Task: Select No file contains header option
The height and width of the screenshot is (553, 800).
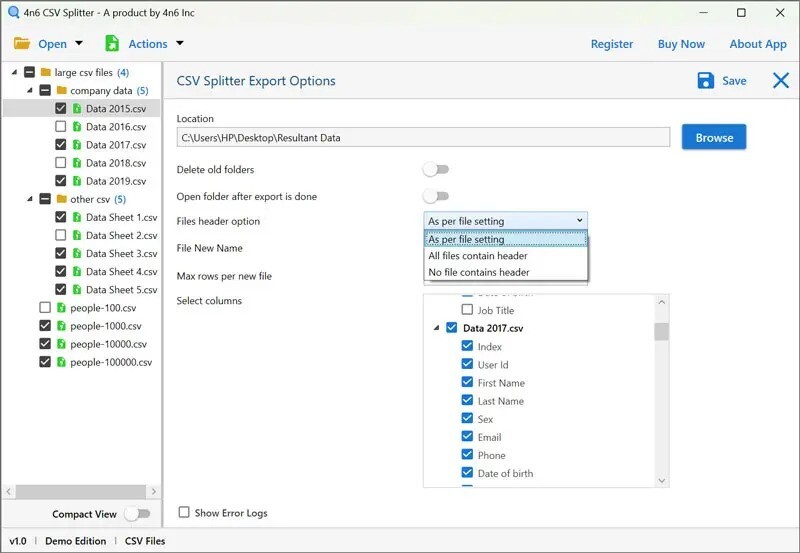Action: [x=506, y=272]
